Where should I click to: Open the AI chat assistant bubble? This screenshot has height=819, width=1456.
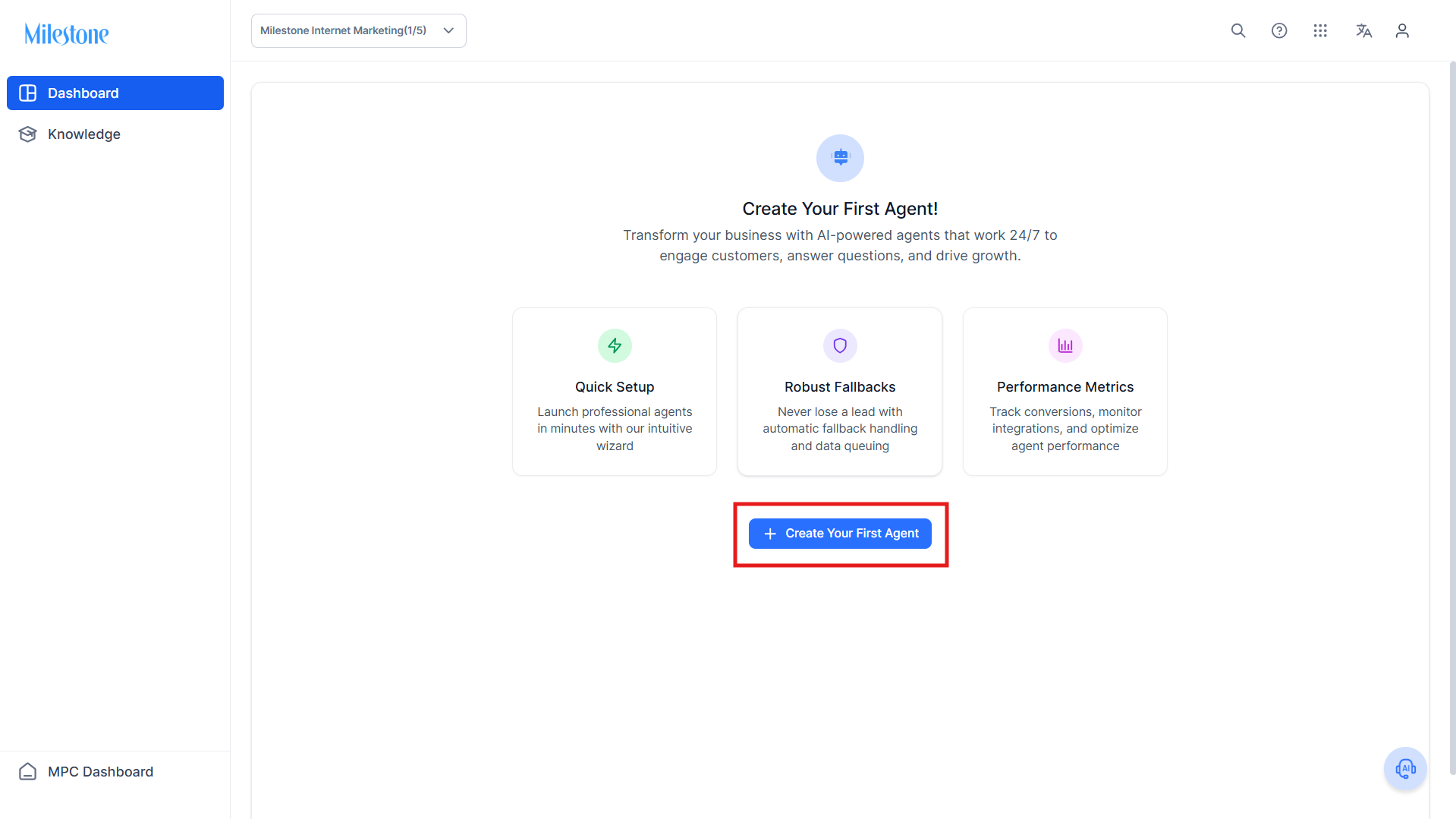pyautogui.click(x=1405, y=769)
